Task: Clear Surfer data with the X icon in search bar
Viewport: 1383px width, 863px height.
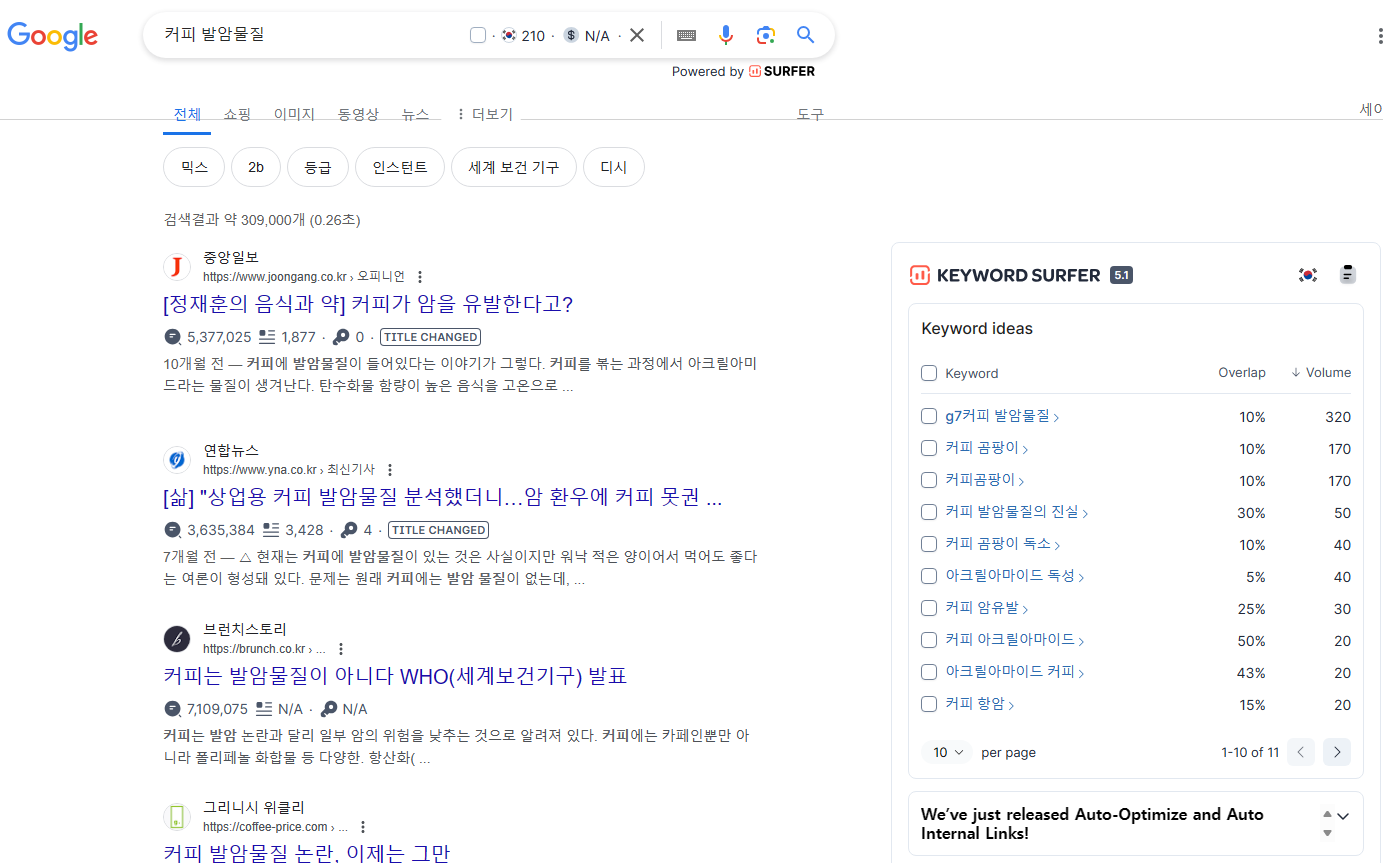Action: coord(637,35)
